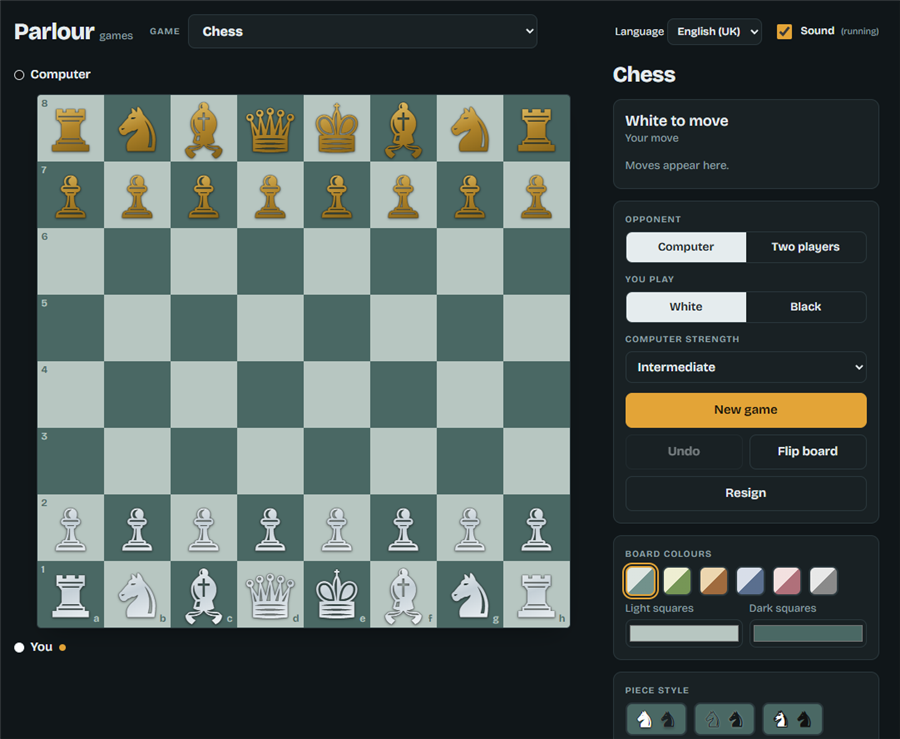Screen dimensions: 900x739
Task: Choose the first piece style option
Action: 656,719
